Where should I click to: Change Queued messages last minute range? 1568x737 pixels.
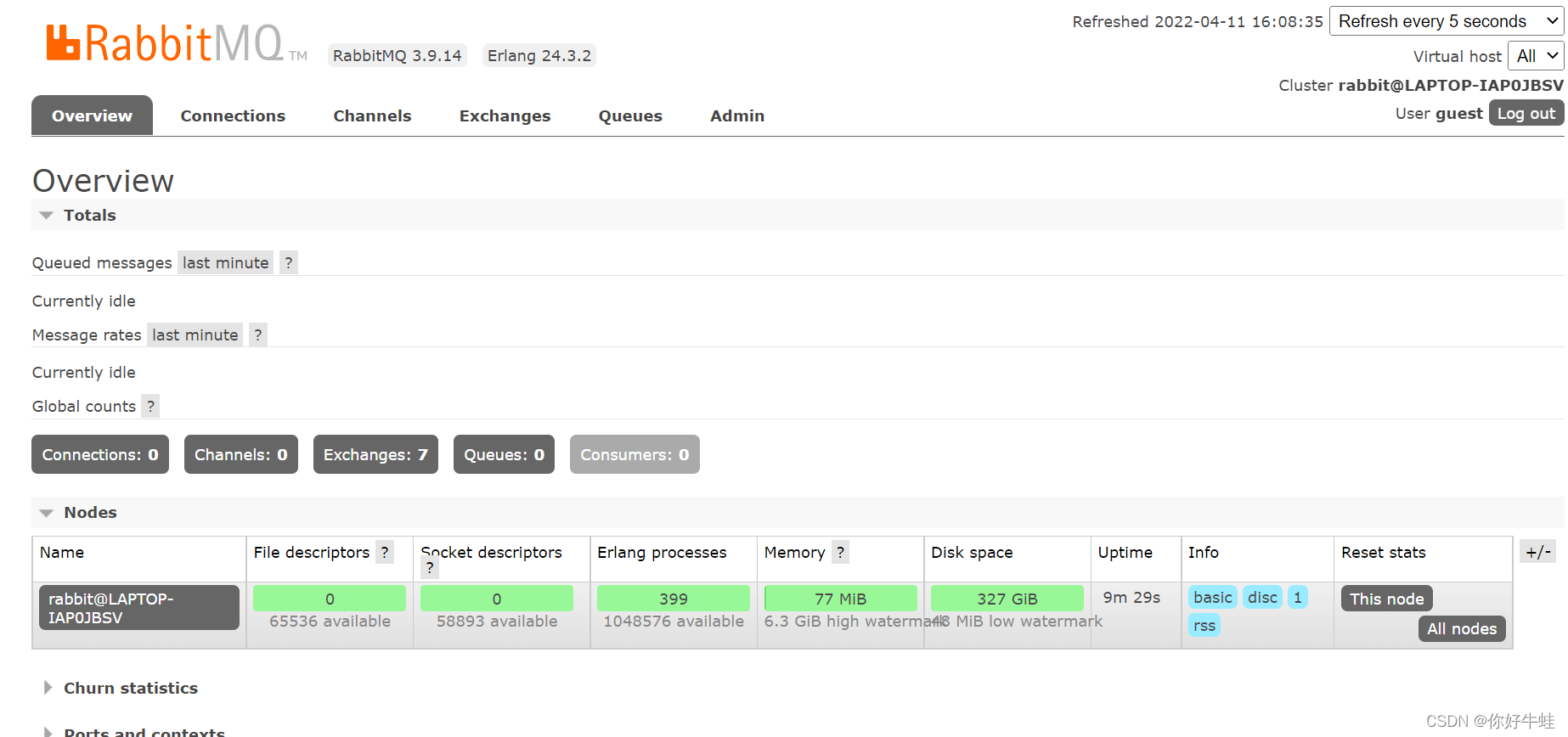coord(225,263)
